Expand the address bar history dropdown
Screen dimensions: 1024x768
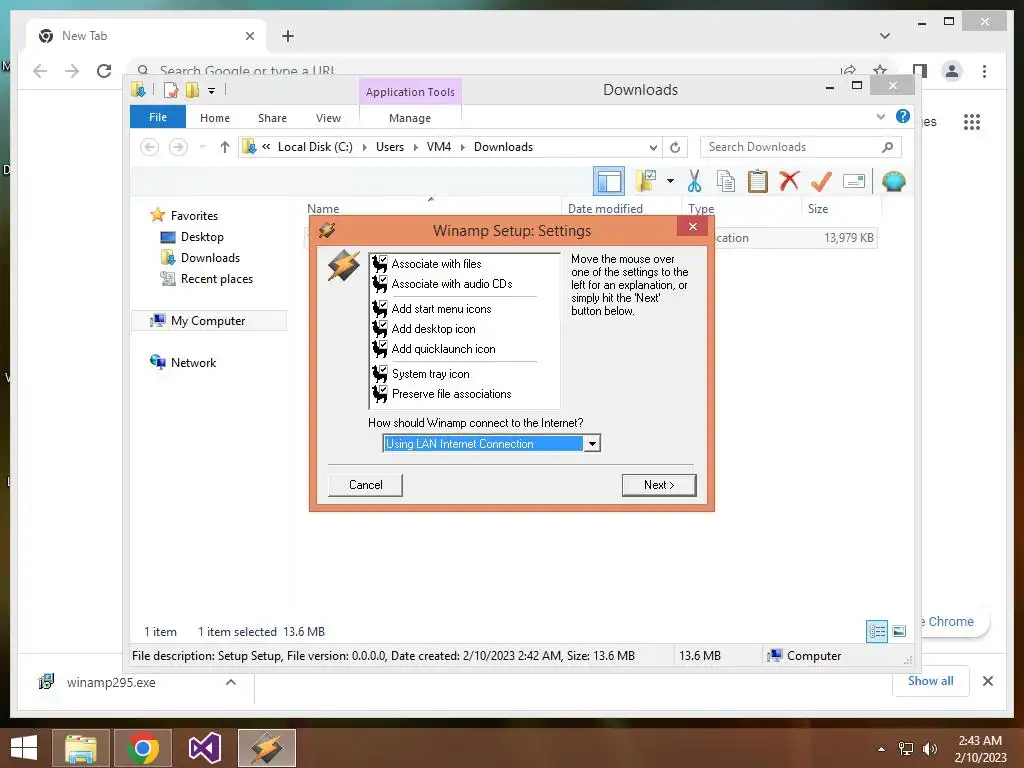pos(653,148)
